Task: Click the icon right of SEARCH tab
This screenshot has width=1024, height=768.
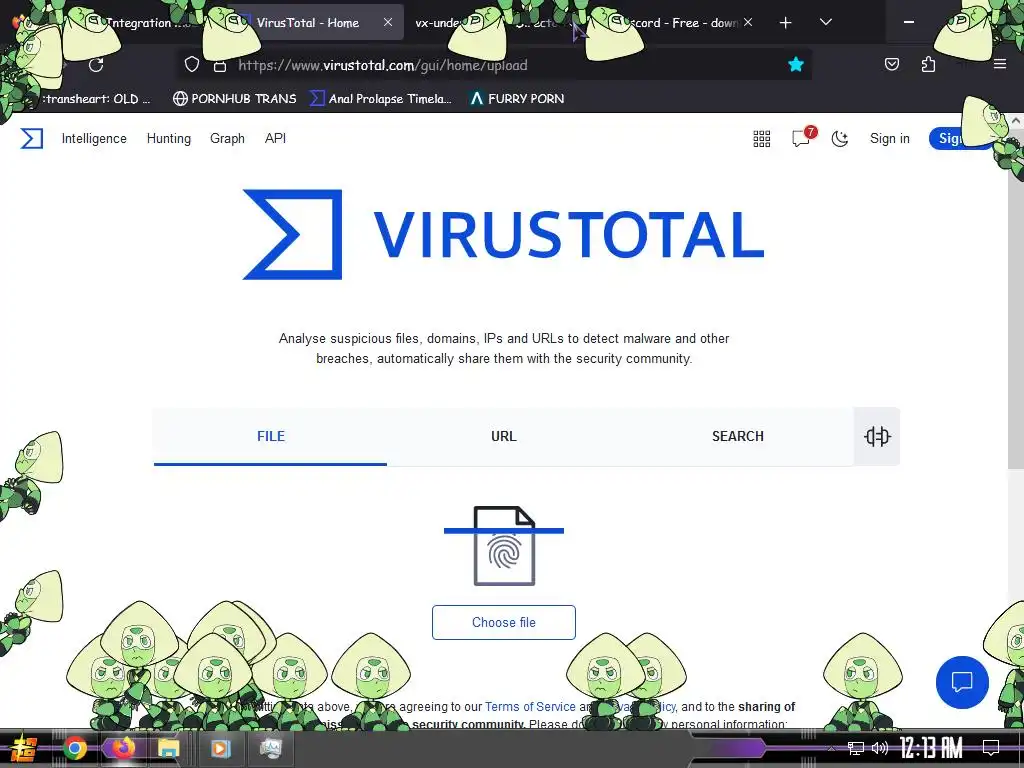Action: coord(877,436)
